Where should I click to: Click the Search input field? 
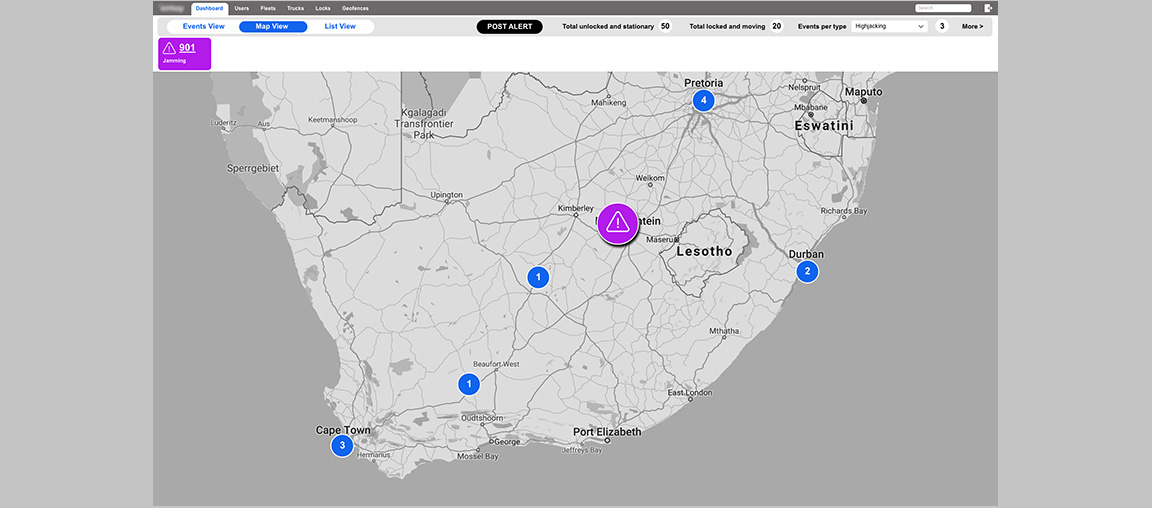click(943, 8)
